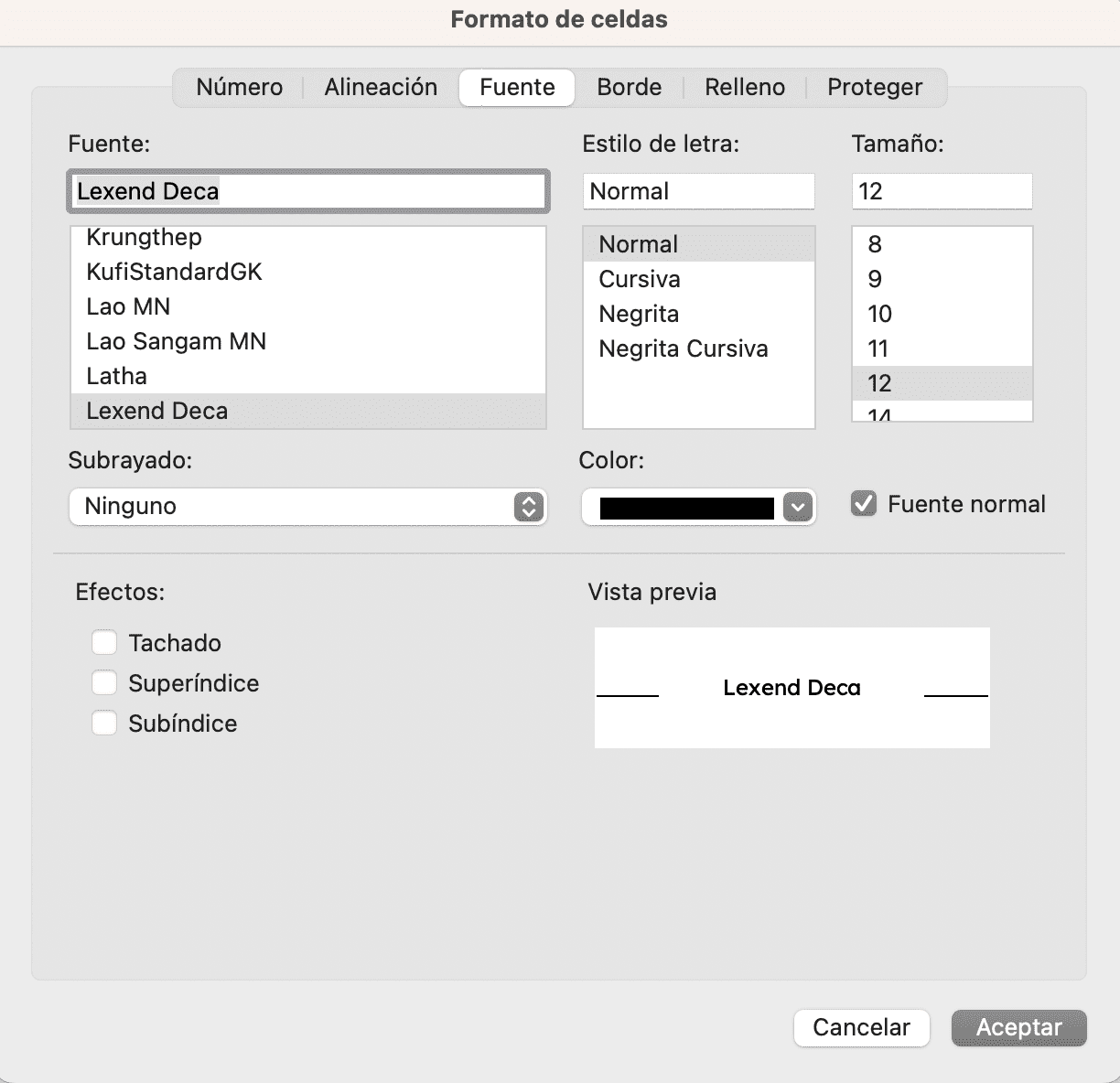Viewport: 1120px width, 1083px height.
Task: Click the black color swatch
Action: click(686, 507)
